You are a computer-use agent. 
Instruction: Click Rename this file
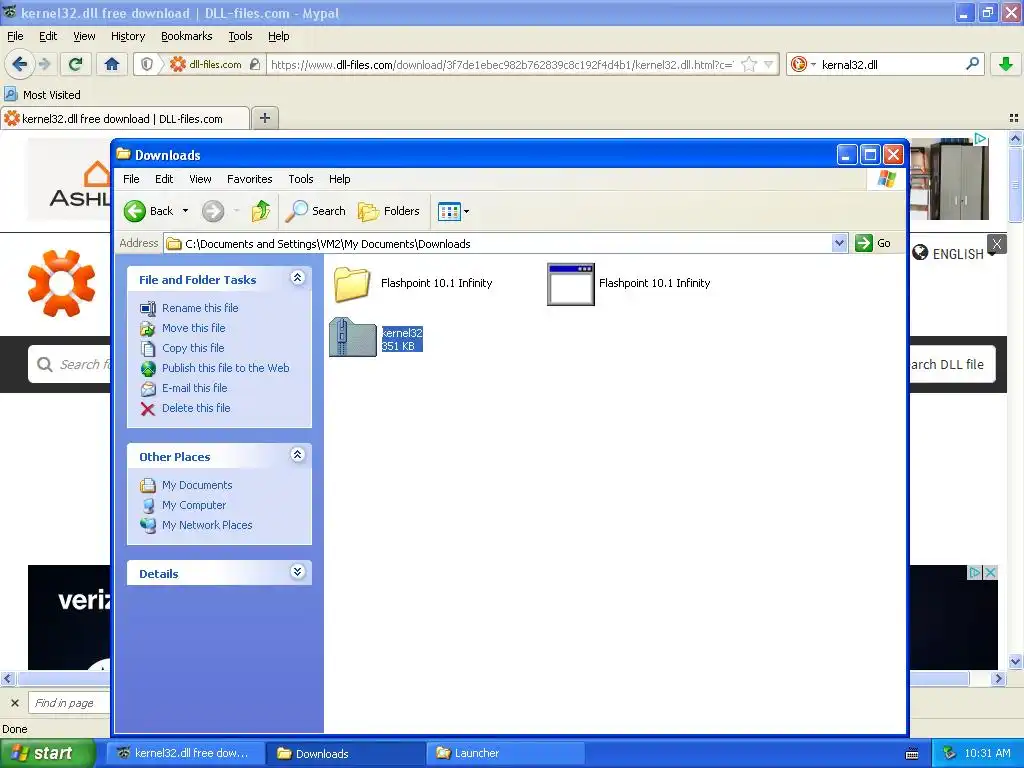[200, 308]
